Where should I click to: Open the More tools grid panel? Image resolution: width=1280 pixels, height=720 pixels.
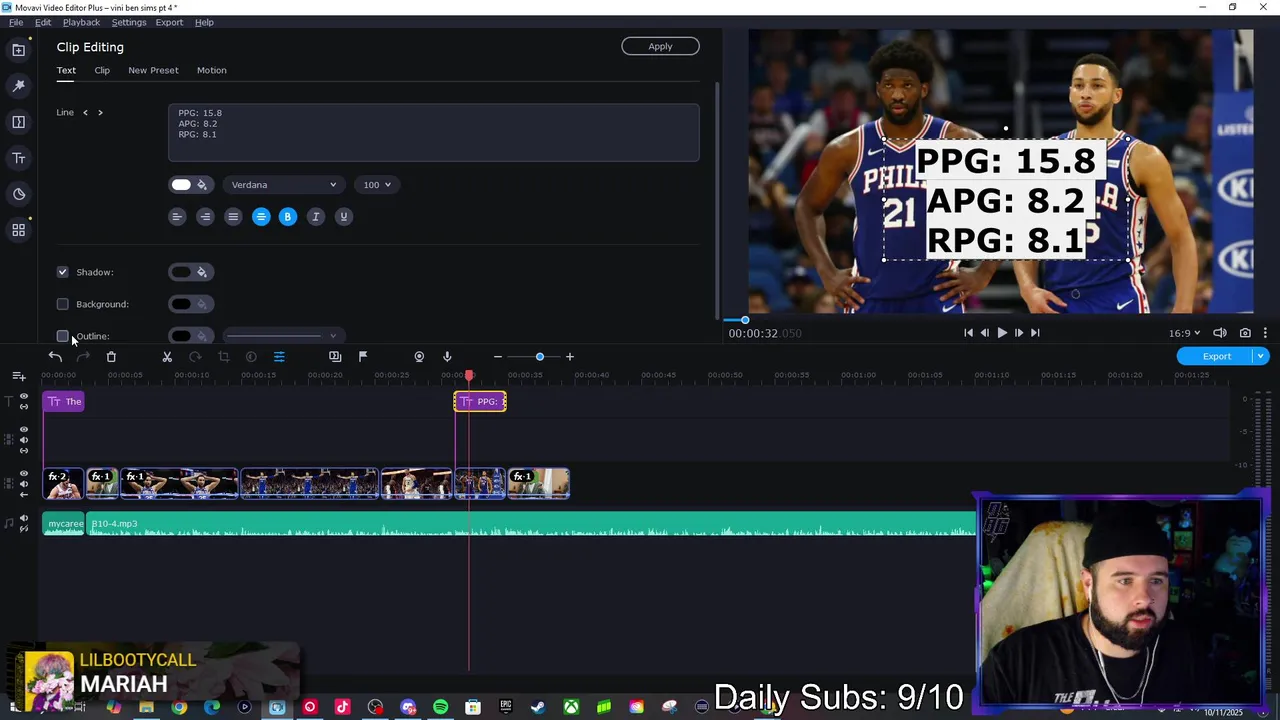pos(18,230)
